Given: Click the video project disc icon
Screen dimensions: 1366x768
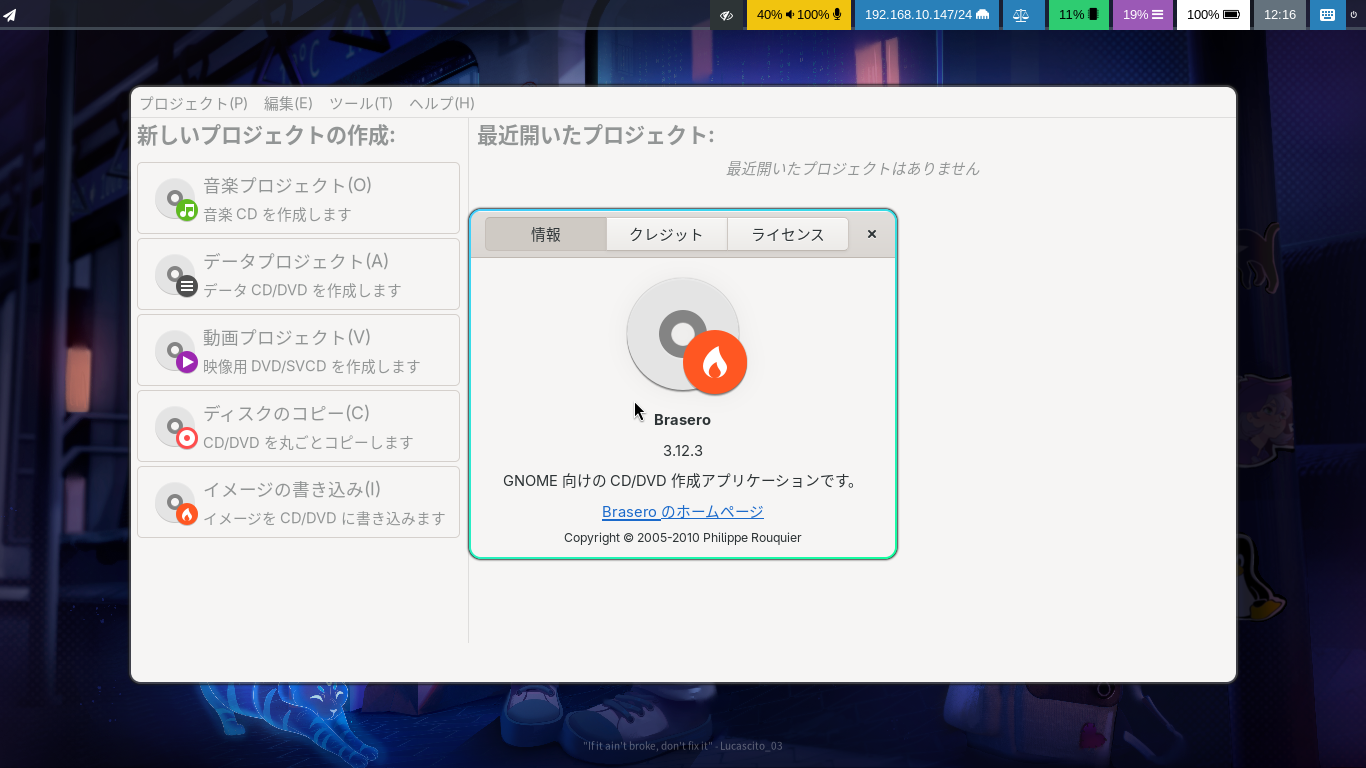Looking at the screenshot, I should point(176,351).
